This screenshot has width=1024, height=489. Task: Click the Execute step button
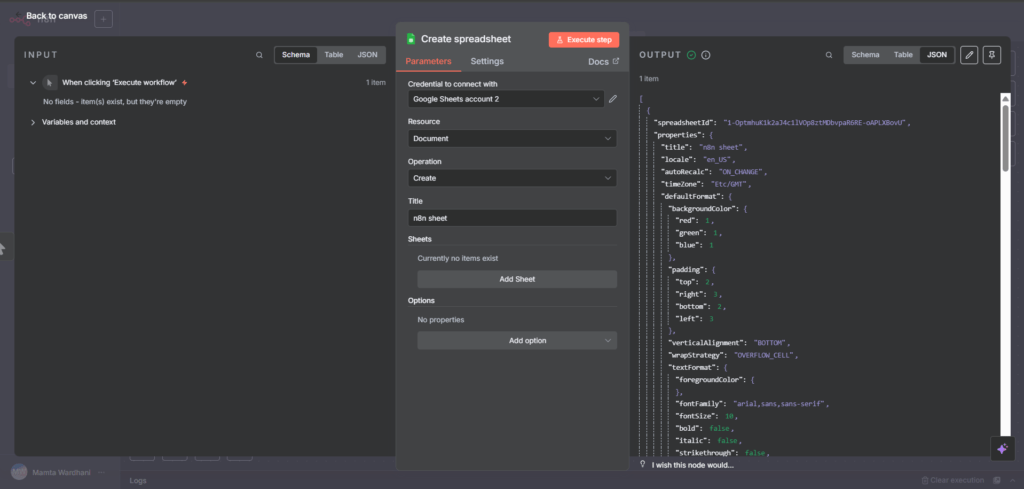(x=584, y=39)
